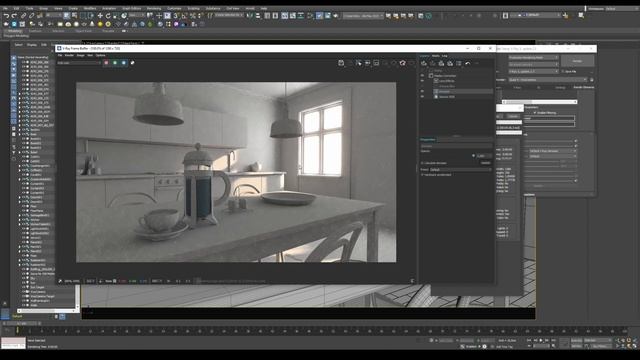Image resolution: width=640 pixels, height=360 pixels.
Task: Toggle visibility of Lens Effects layer
Action: [422, 81]
